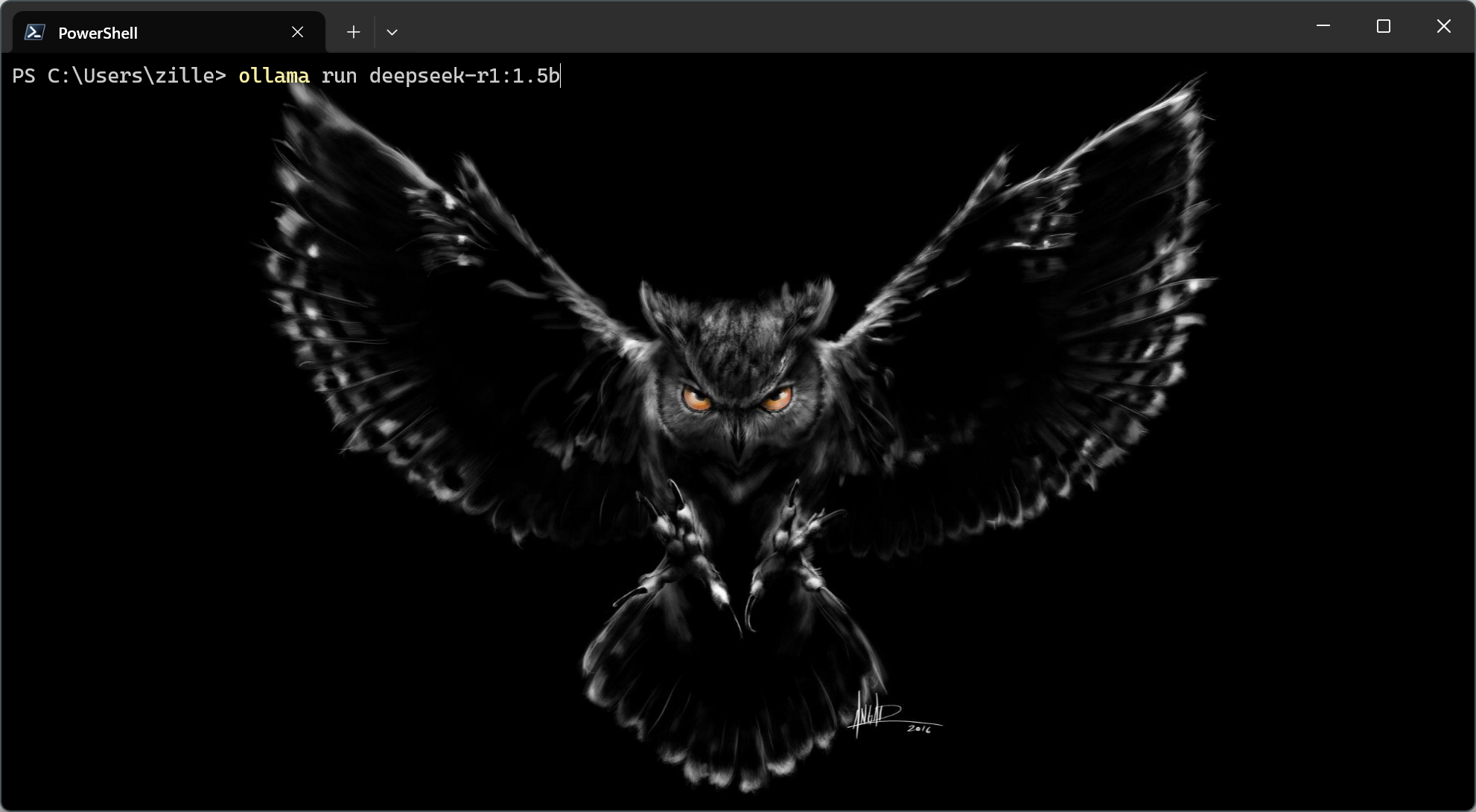Minimize the terminal window
This screenshot has height=812, width=1476.
tap(1323, 26)
